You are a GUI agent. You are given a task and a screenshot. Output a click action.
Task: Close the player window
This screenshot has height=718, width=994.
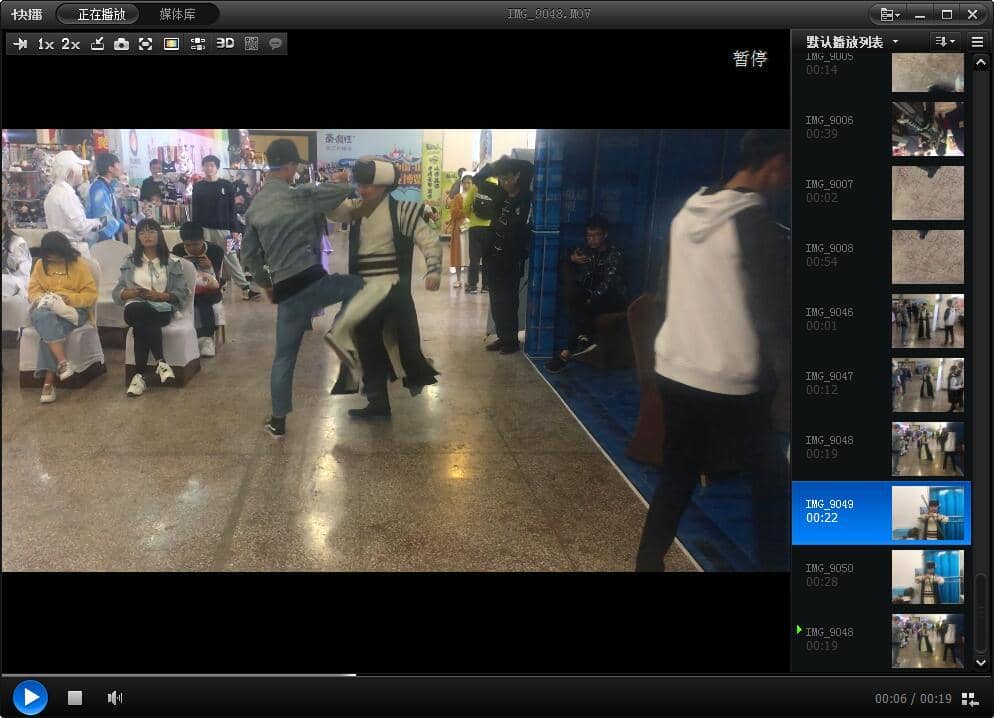(972, 14)
